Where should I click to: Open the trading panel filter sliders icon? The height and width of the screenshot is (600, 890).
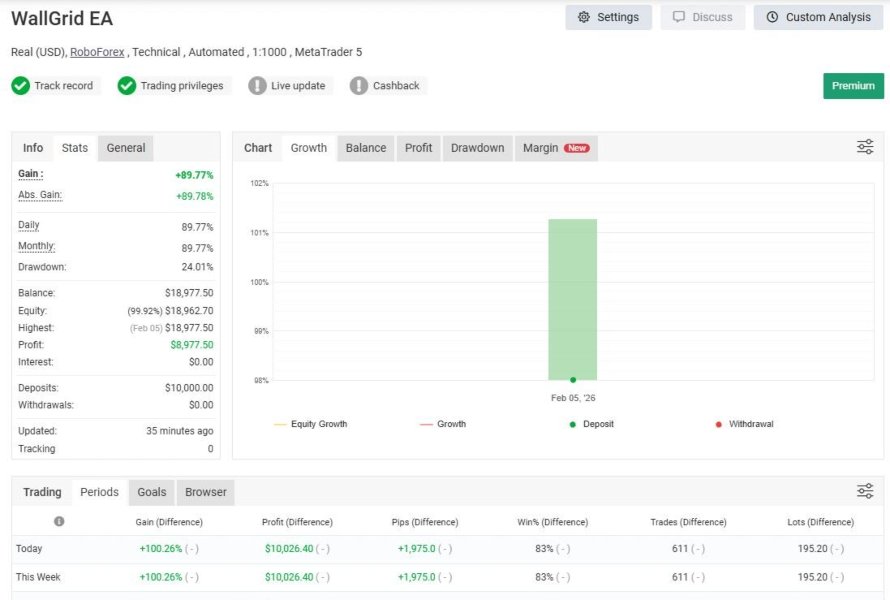tap(865, 491)
